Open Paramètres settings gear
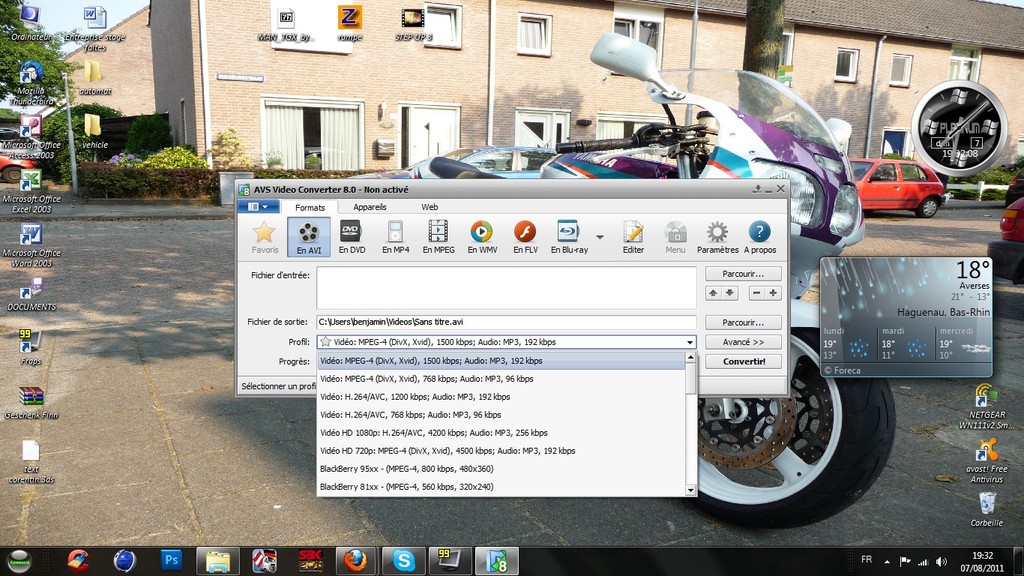The image size is (1024, 576). (717, 235)
